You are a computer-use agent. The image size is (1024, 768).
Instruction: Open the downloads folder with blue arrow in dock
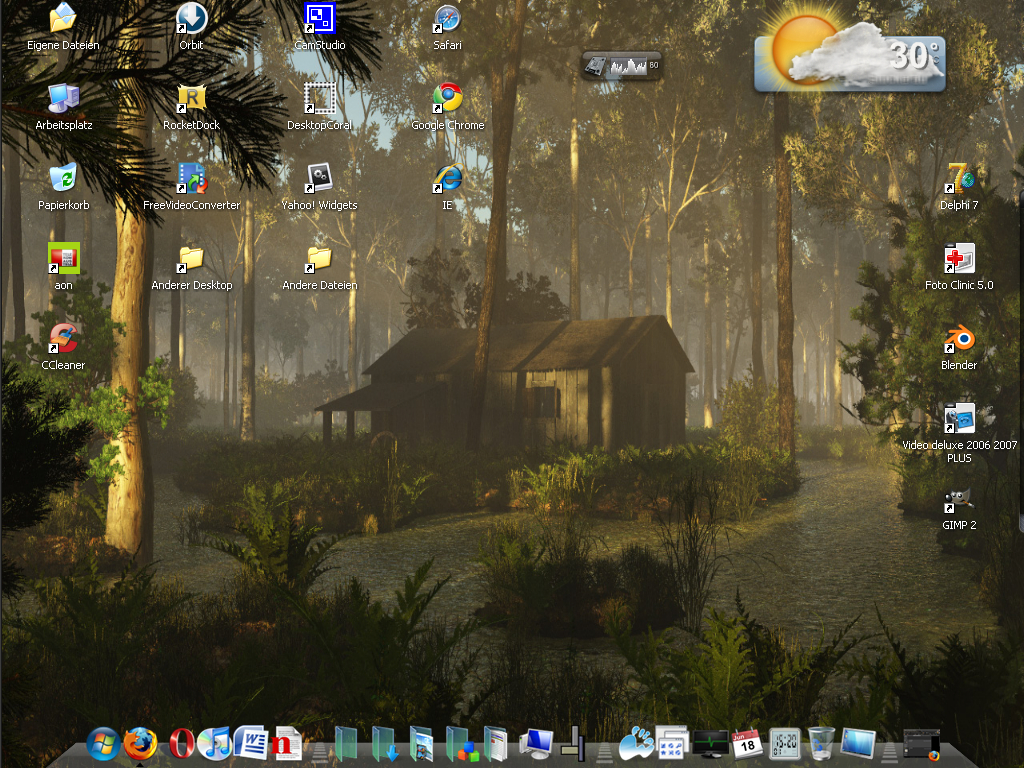tap(385, 743)
